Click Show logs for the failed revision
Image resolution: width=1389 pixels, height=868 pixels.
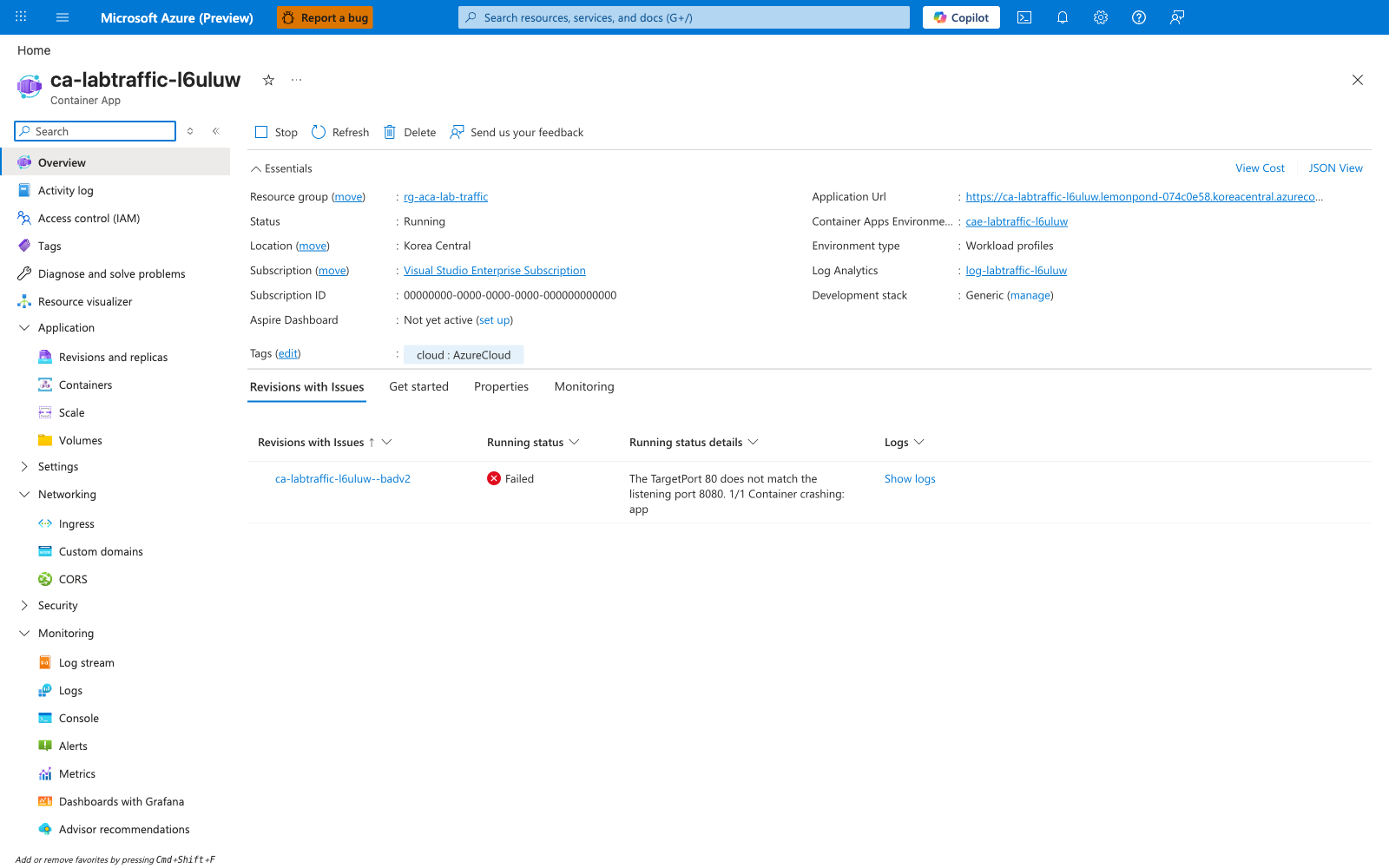point(910,478)
